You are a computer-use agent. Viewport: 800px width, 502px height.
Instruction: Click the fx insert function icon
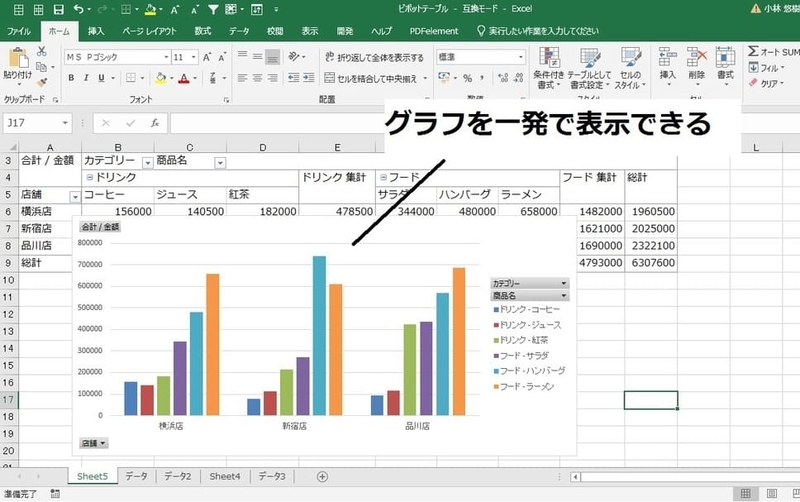coord(155,123)
